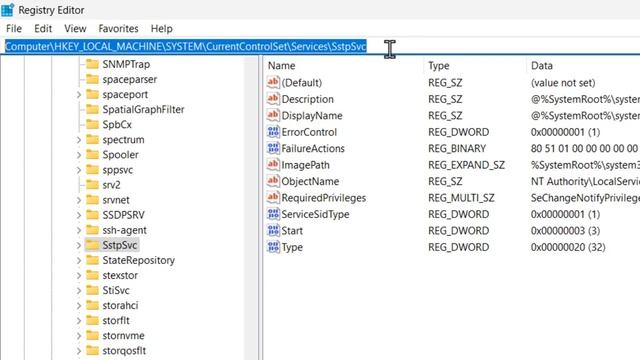The width and height of the screenshot is (640, 360).
Task: Click the string icon beside Description value
Action: click(273, 99)
